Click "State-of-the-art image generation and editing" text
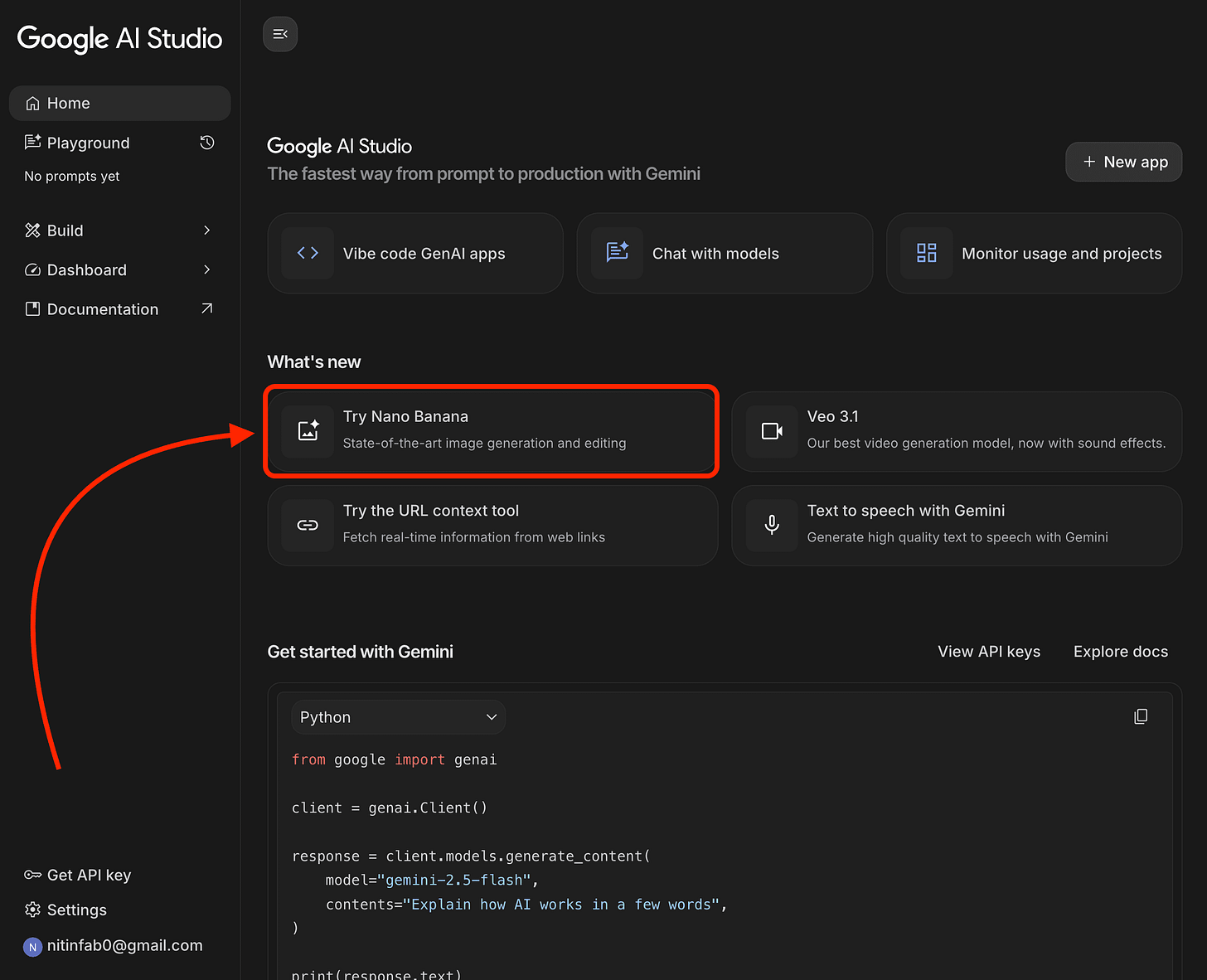Image resolution: width=1207 pixels, height=980 pixels. tap(485, 444)
